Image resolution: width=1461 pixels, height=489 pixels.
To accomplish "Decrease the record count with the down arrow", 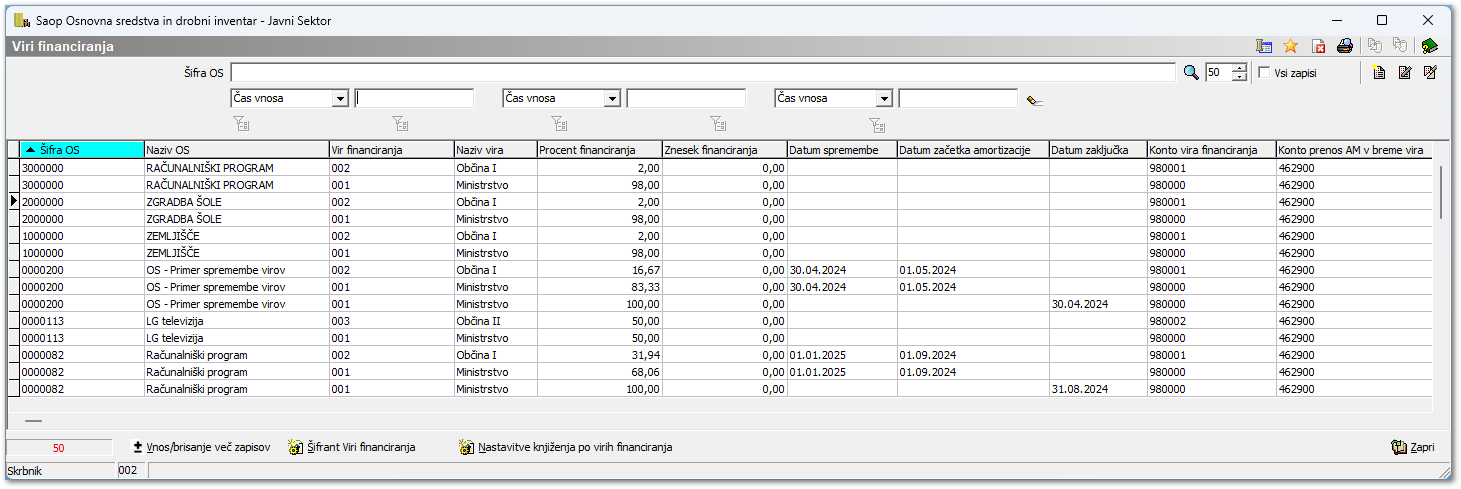I will pyautogui.click(x=1241, y=77).
